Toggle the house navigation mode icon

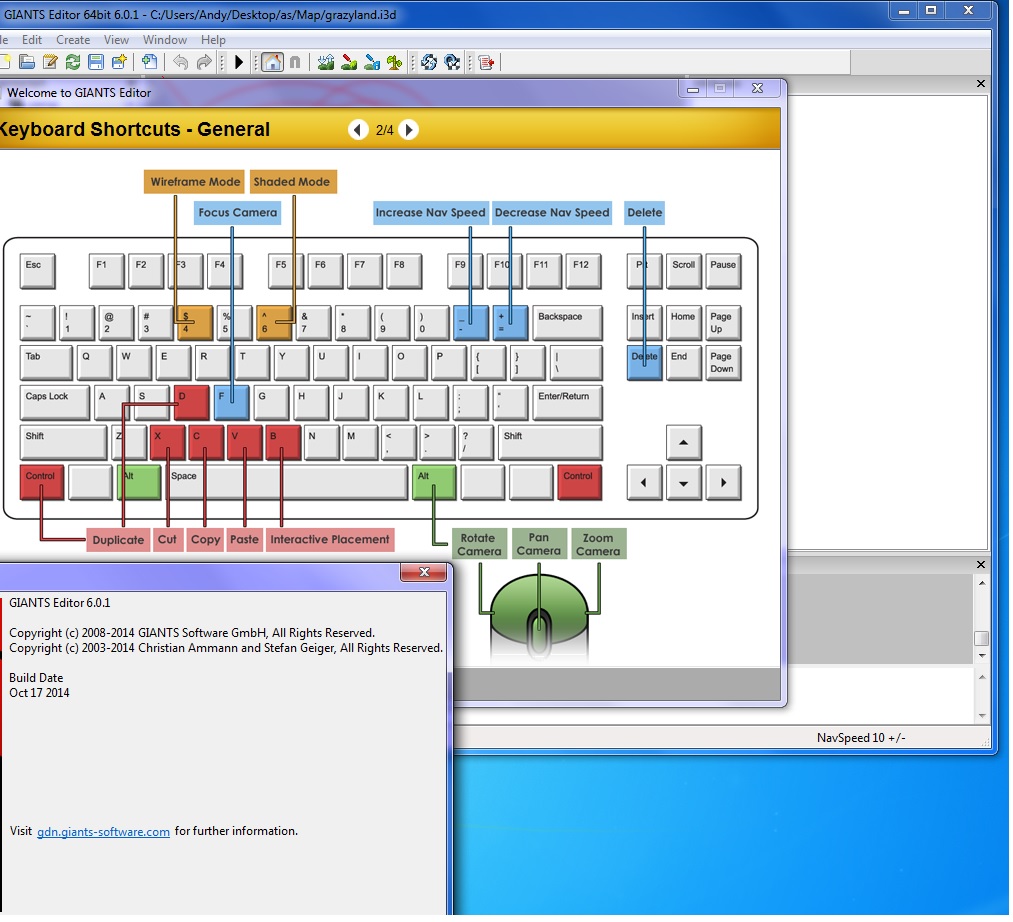pyautogui.click(x=273, y=62)
